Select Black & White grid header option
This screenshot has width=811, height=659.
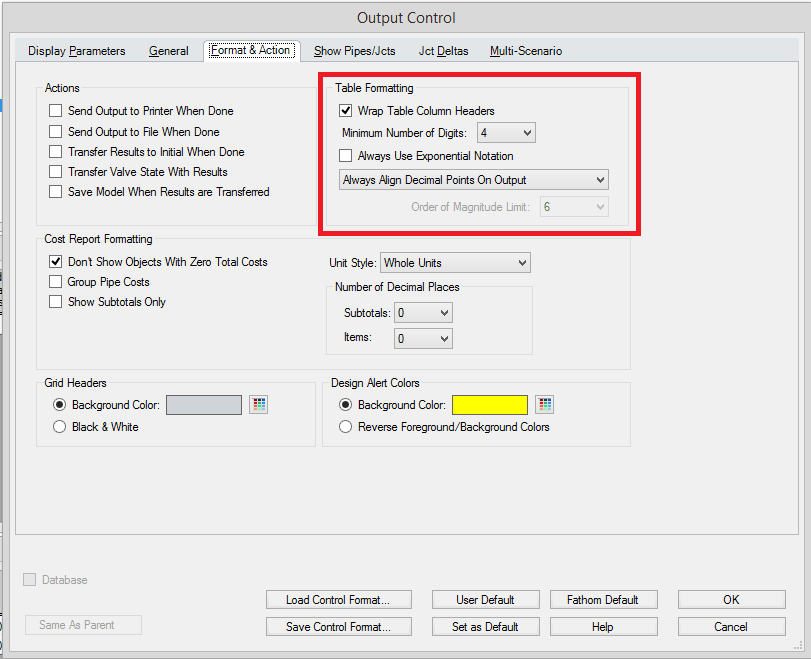coord(59,427)
